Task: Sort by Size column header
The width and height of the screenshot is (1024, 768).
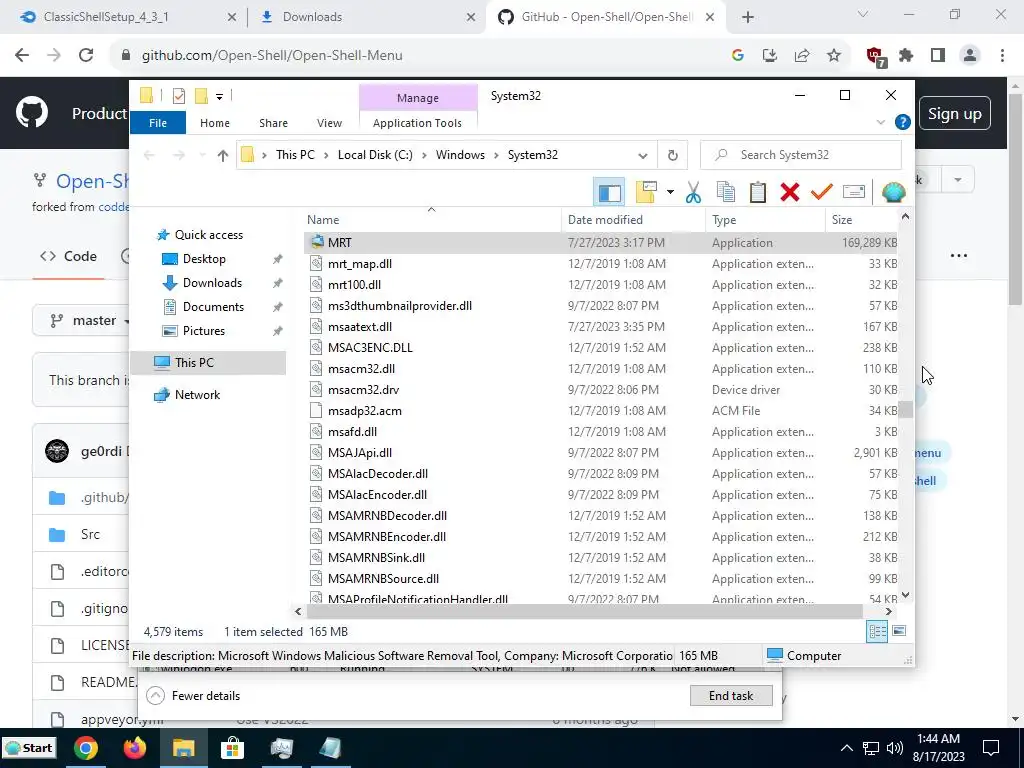Action: pos(861,220)
